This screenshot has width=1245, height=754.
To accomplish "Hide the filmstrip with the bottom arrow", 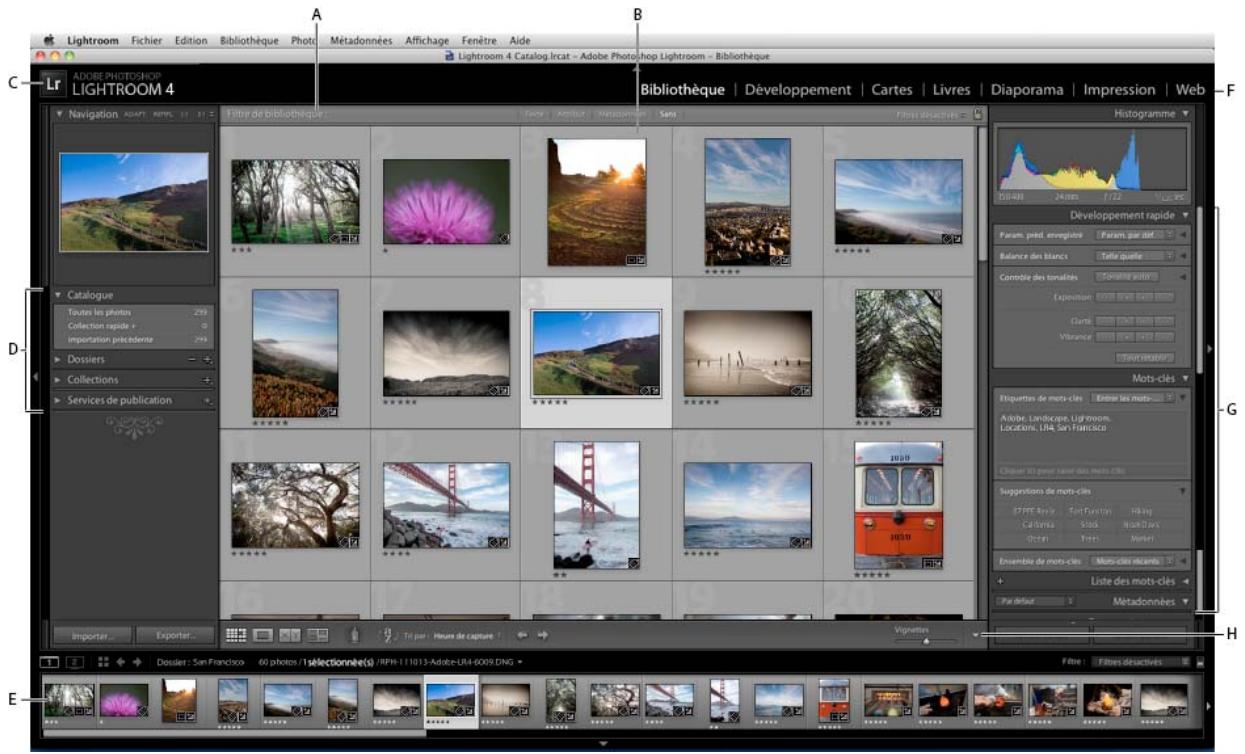I will [x=603, y=744].
